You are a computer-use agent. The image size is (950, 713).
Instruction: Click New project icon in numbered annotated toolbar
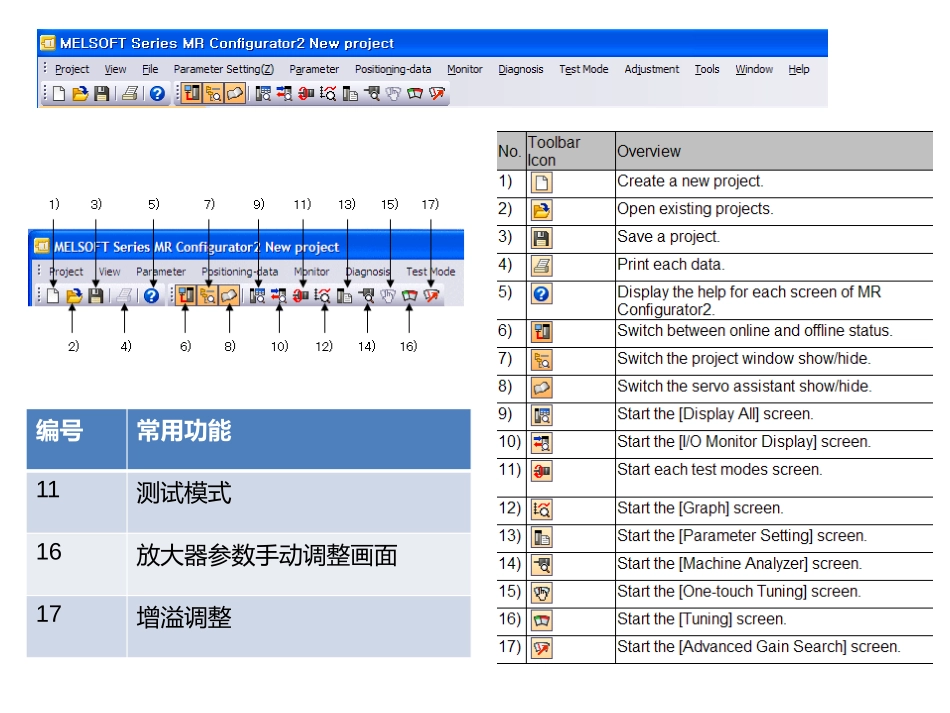[x=53, y=296]
